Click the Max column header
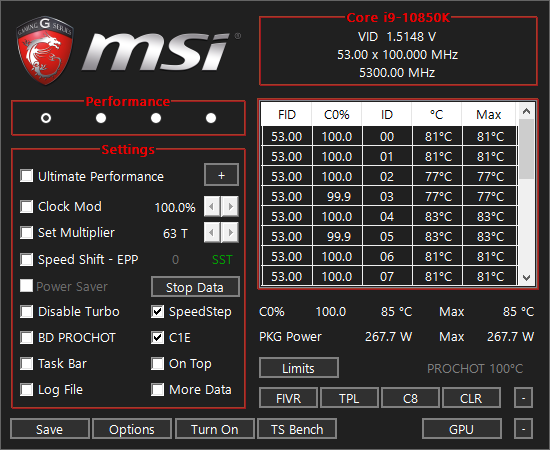This screenshot has width=550, height=450. [489, 114]
